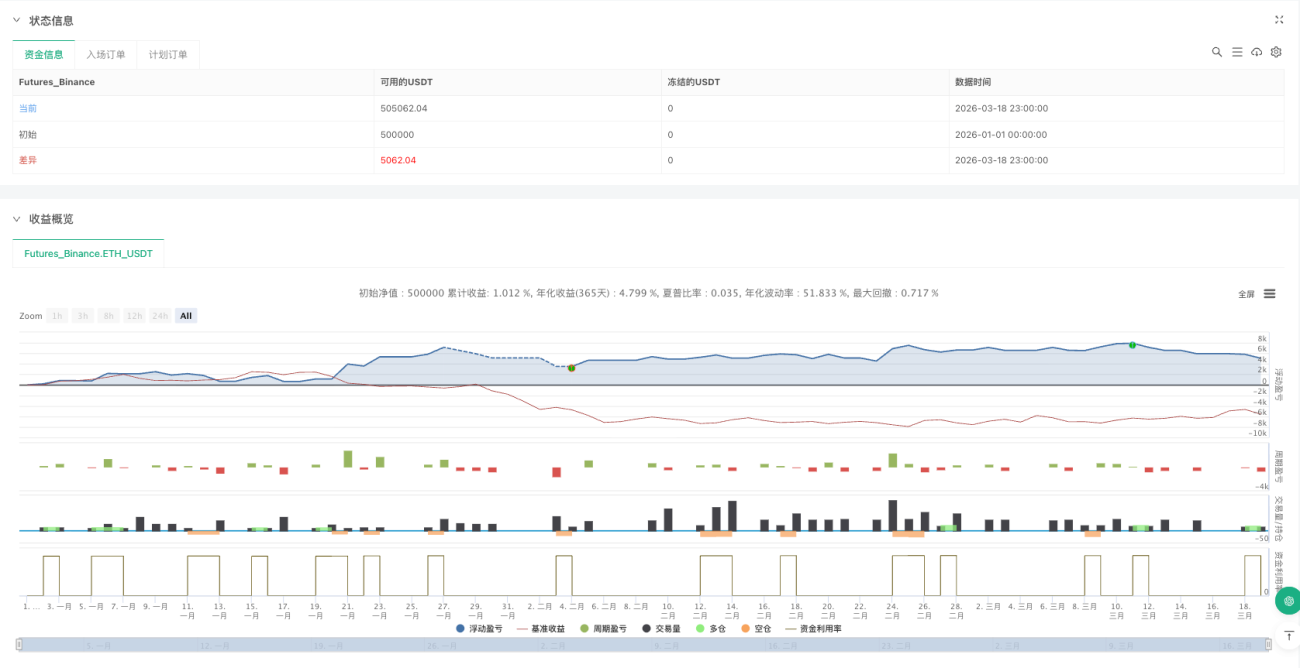This screenshot has height=668, width=1300.
Task: Click the red 5062.04 difference value
Action: pyautogui.click(x=398, y=160)
